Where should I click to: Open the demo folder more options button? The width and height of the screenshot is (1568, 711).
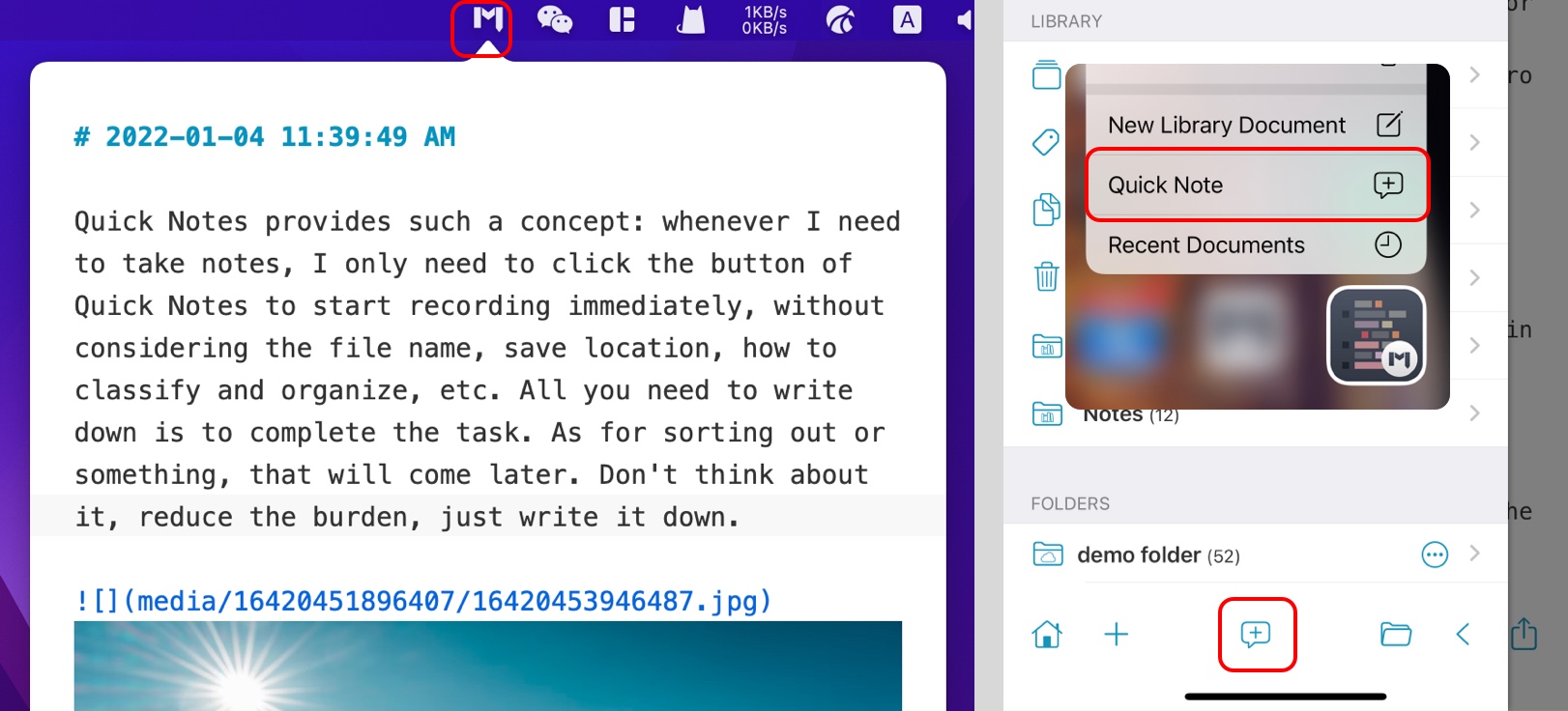click(x=1435, y=555)
